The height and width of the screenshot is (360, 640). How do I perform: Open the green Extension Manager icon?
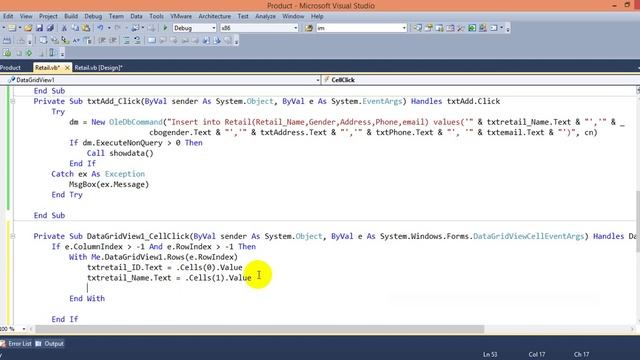coord(472,28)
